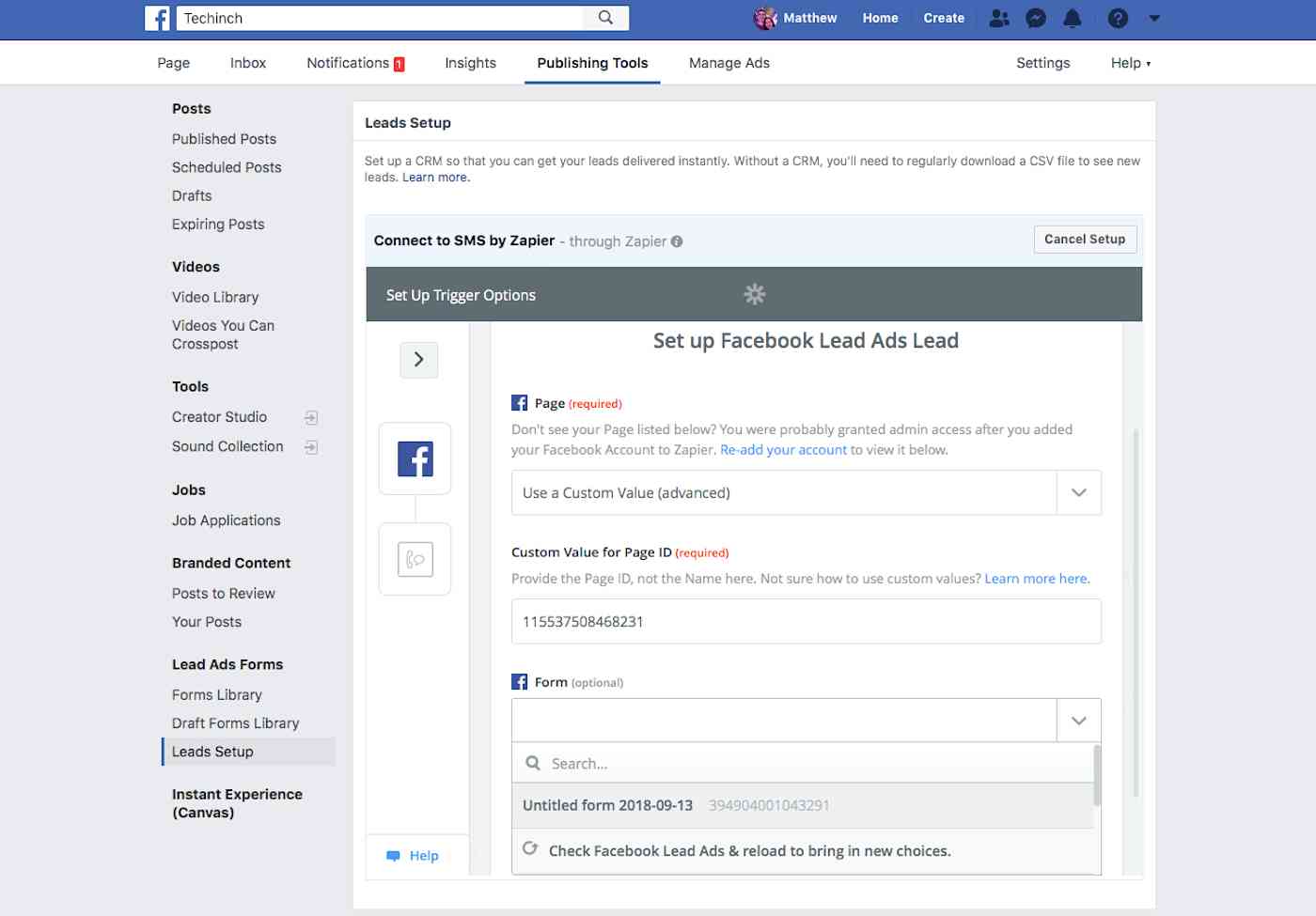Click the Zapier info icon
Screen dimensions: 1316x916
tap(677, 241)
